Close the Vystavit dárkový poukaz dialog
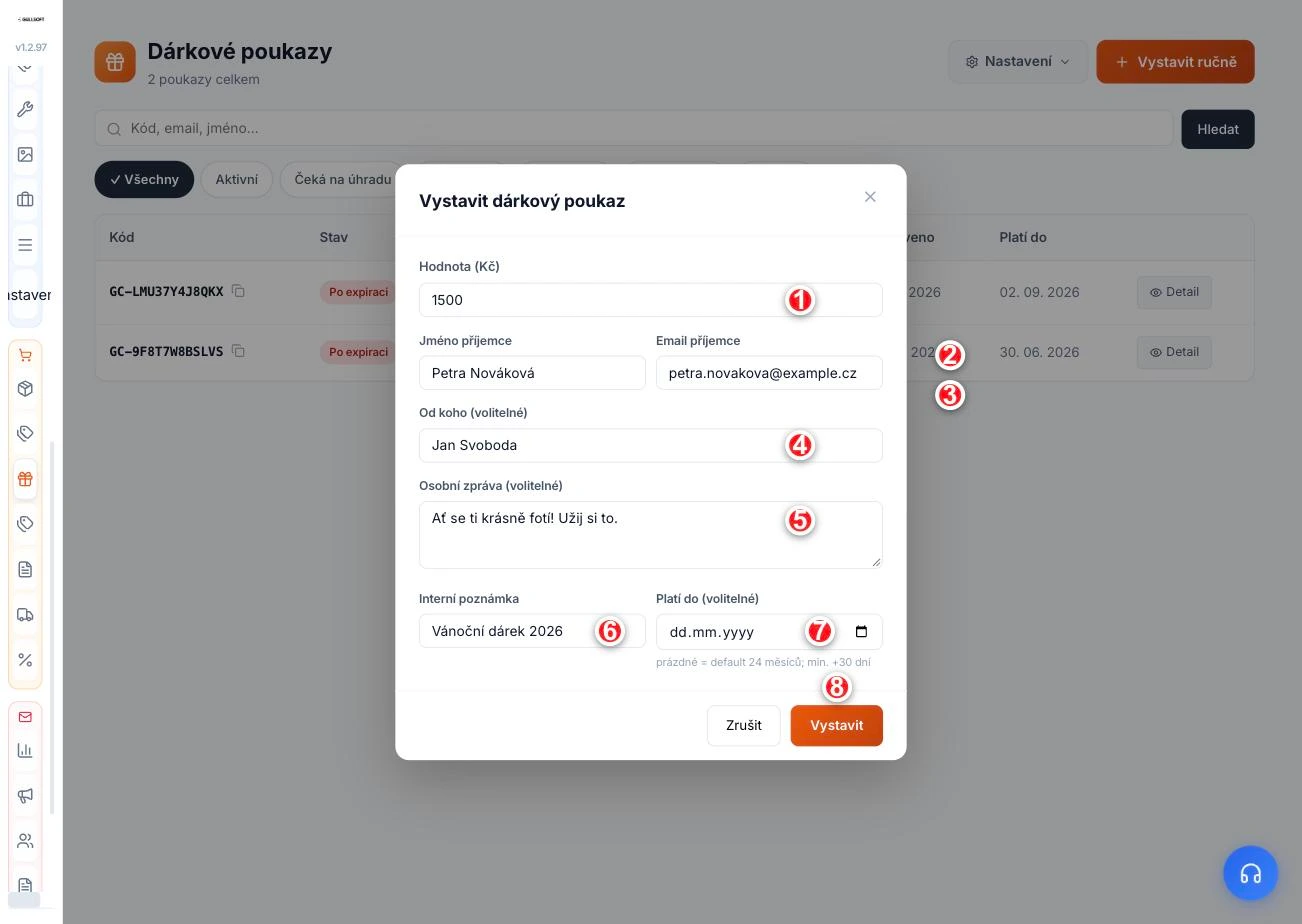The height and width of the screenshot is (924, 1302). coord(870,197)
